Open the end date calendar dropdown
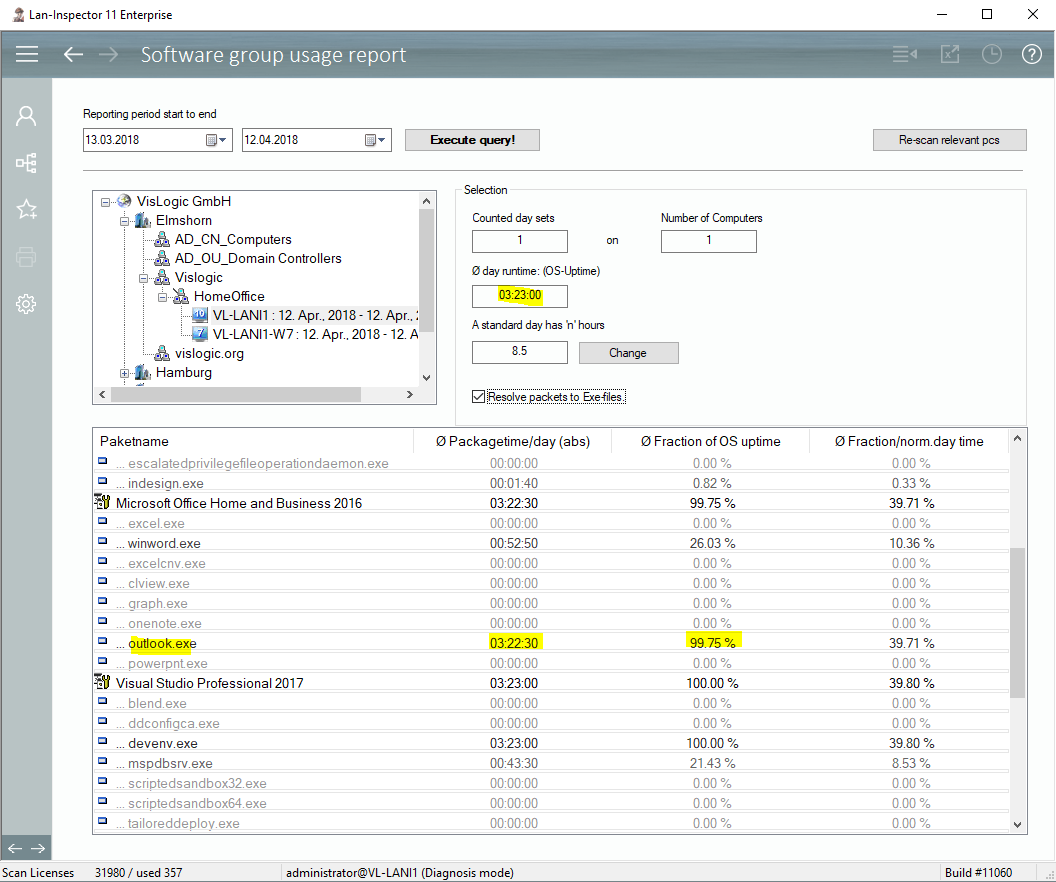 [x=376, y=140]
